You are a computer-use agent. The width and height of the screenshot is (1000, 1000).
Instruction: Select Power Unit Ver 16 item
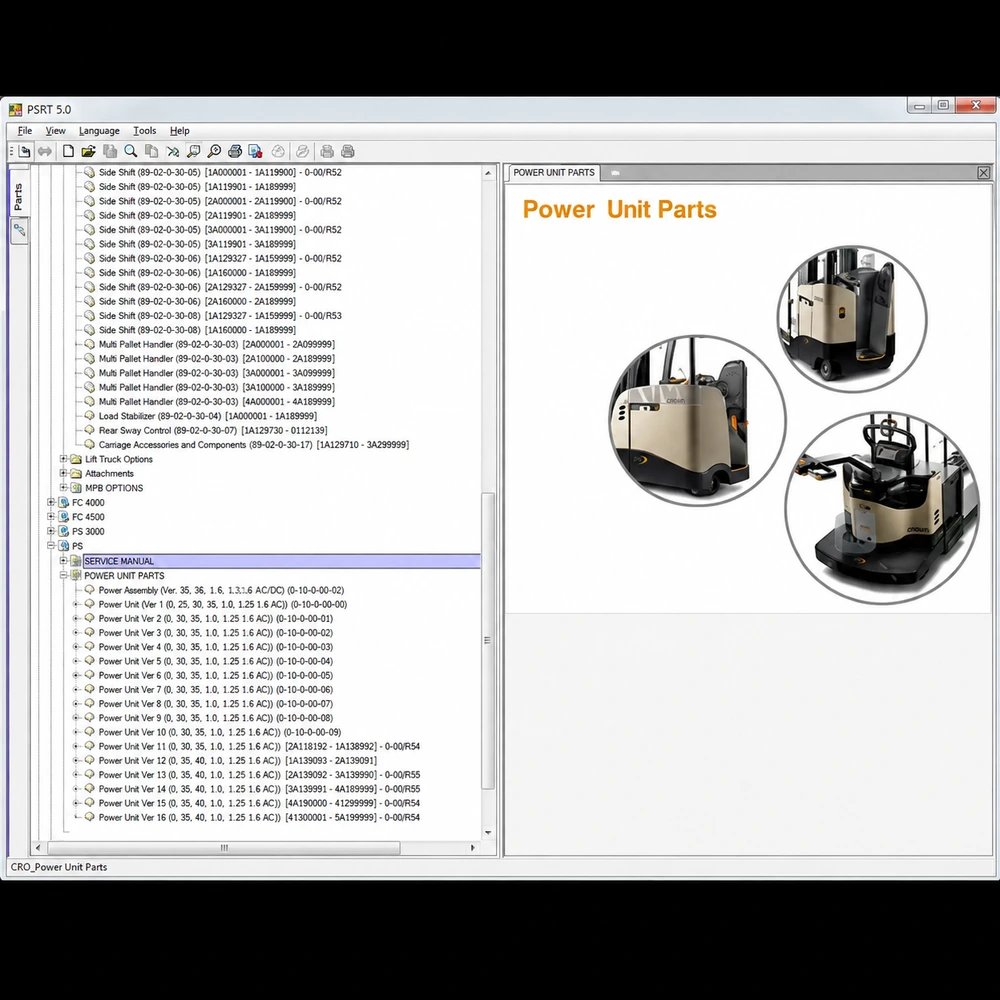tap(259, 818)
